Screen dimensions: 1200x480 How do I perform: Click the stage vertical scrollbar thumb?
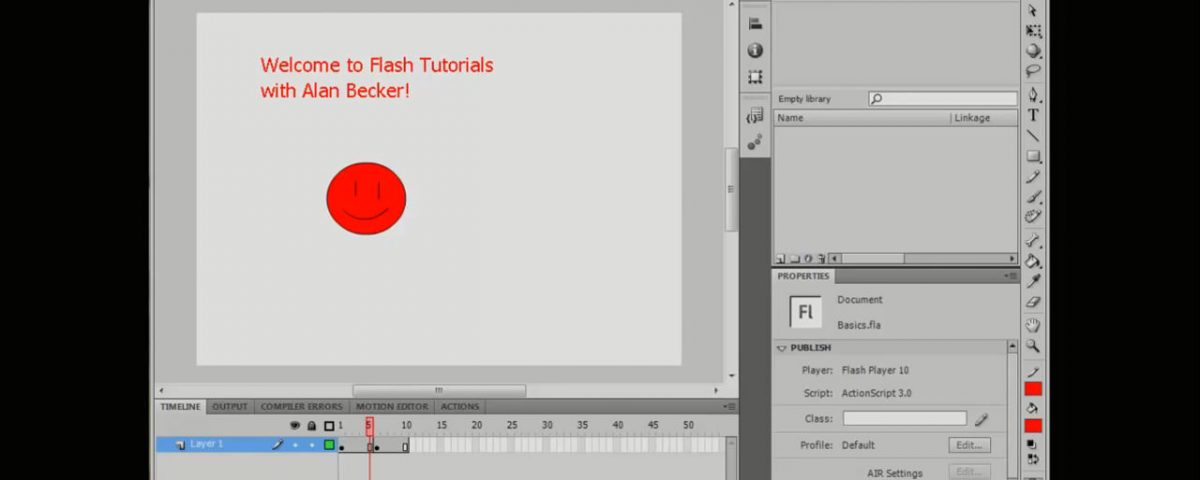click(x=732, y=189)
